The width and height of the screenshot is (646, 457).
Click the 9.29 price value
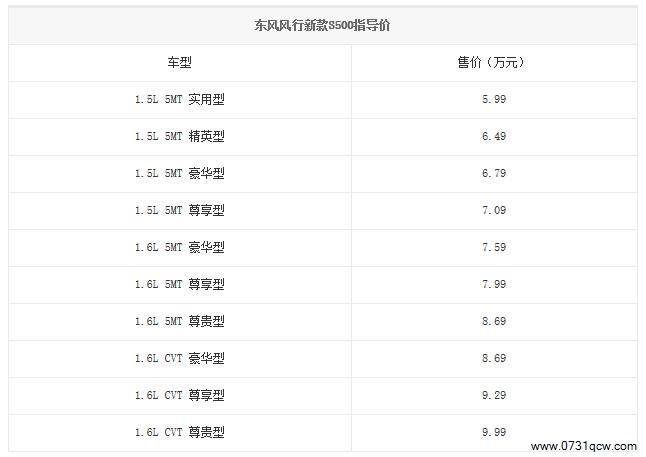[492, 395]
